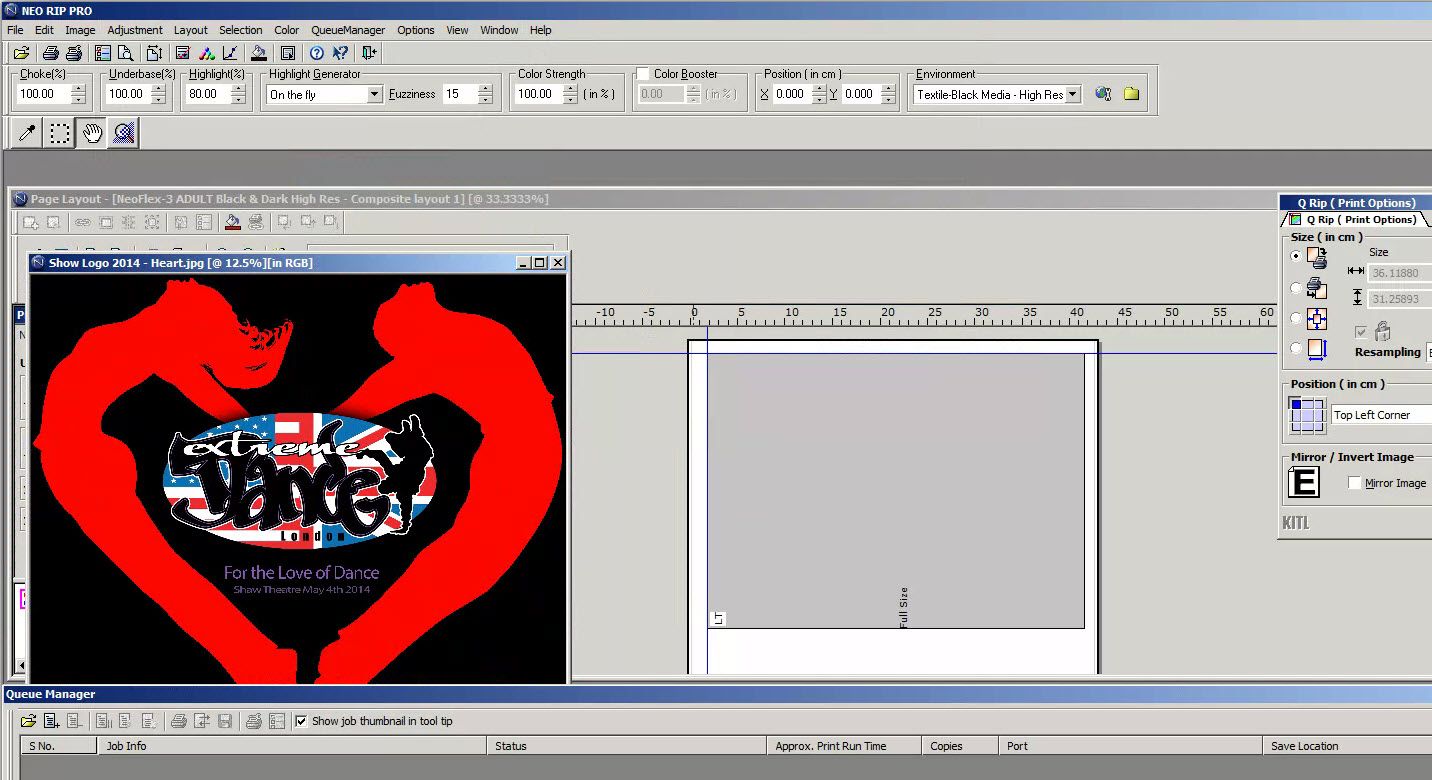Increase the Position X spinner value
Image resolution: width=1432 pixels, height=780 pixels.
pyautogui.click(x=819, y=89)
